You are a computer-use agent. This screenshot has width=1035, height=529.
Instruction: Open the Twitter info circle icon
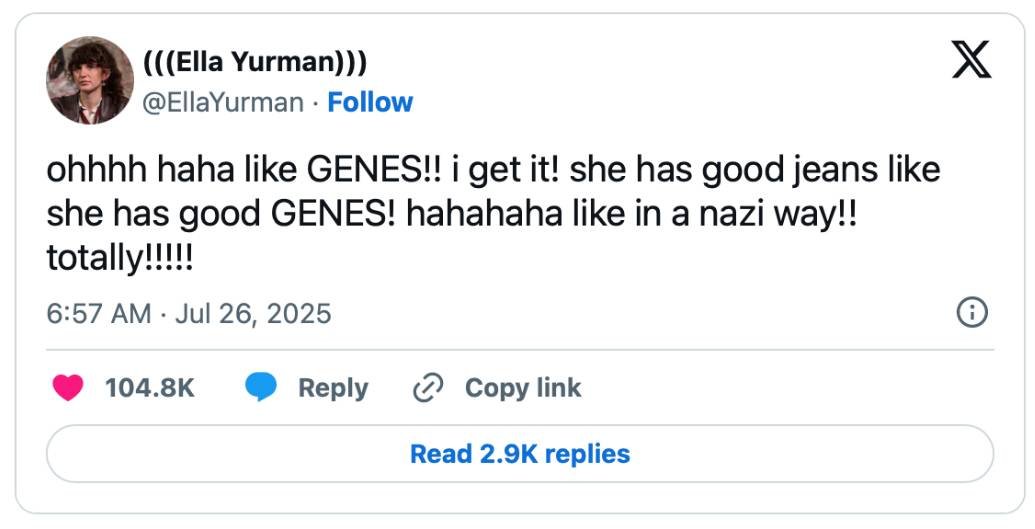tap(972, 313)
